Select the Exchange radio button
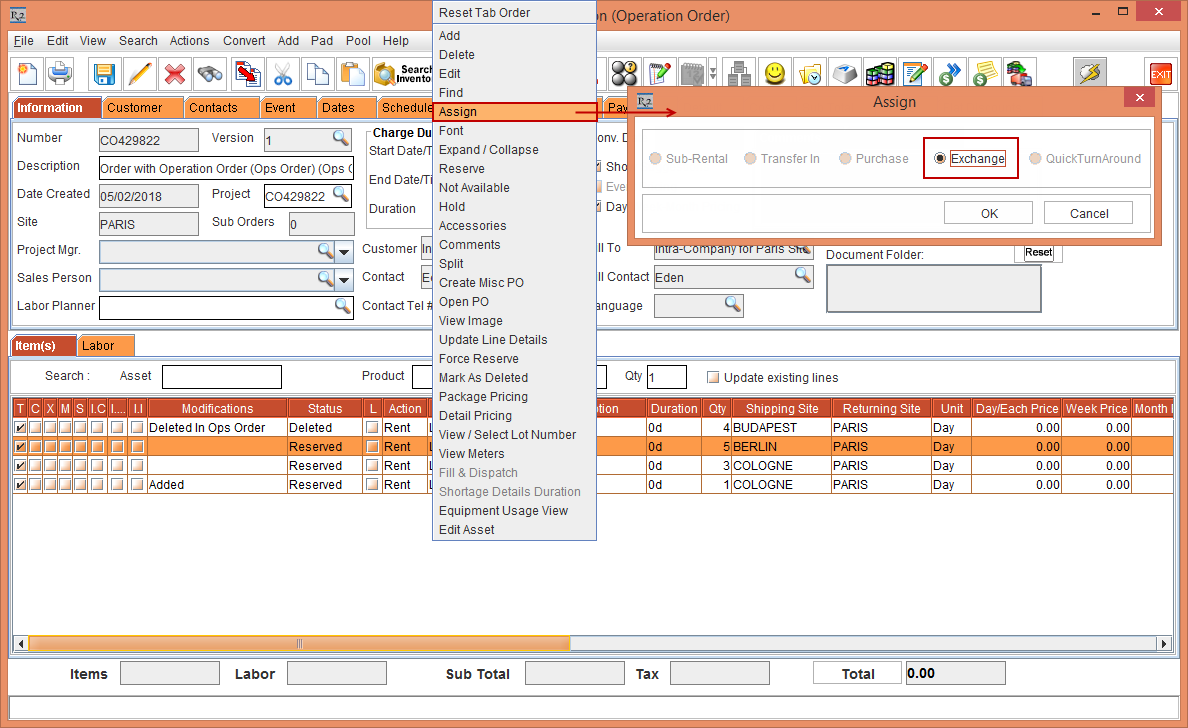 (940, 159)
